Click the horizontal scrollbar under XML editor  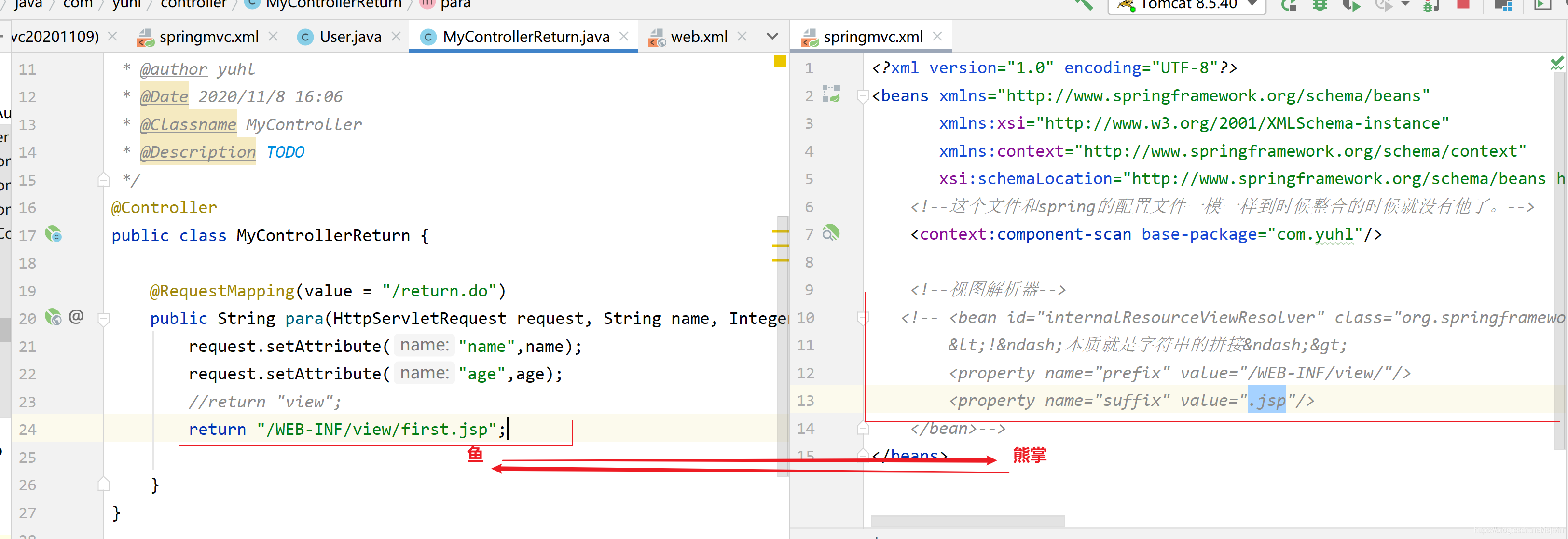tap(967, 521)
